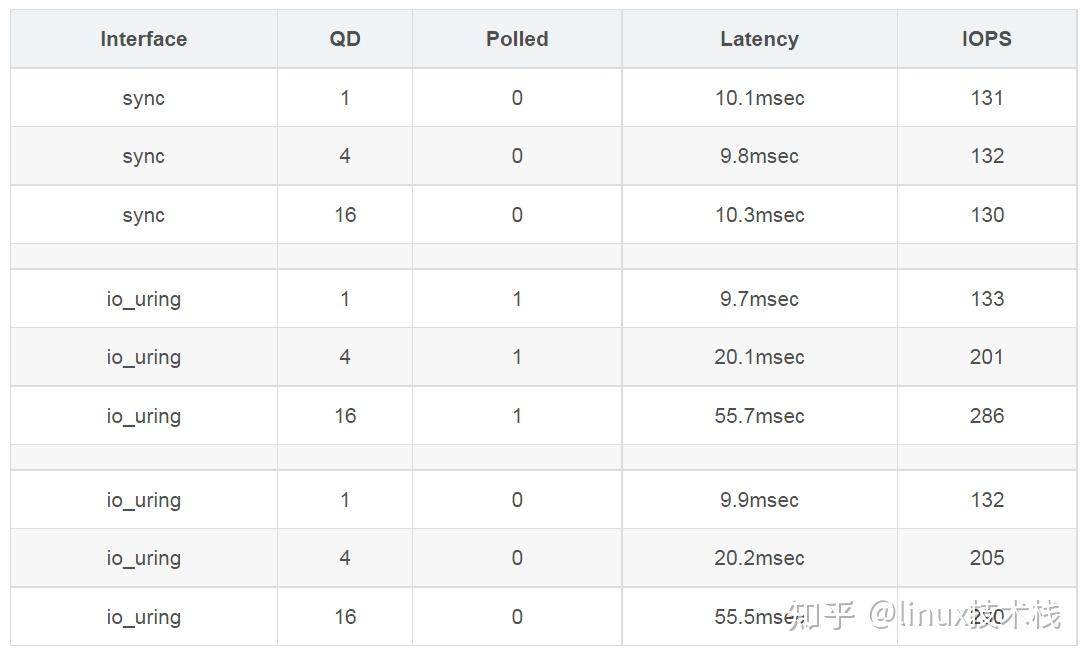Click the Polled column header
1089x659 pixels.
(517, 39)
